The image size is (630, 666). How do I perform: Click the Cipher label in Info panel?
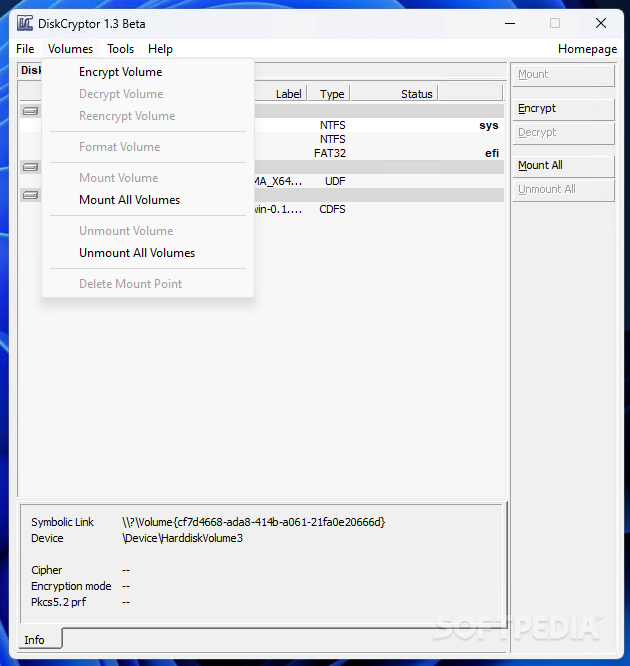click(47, 570)
